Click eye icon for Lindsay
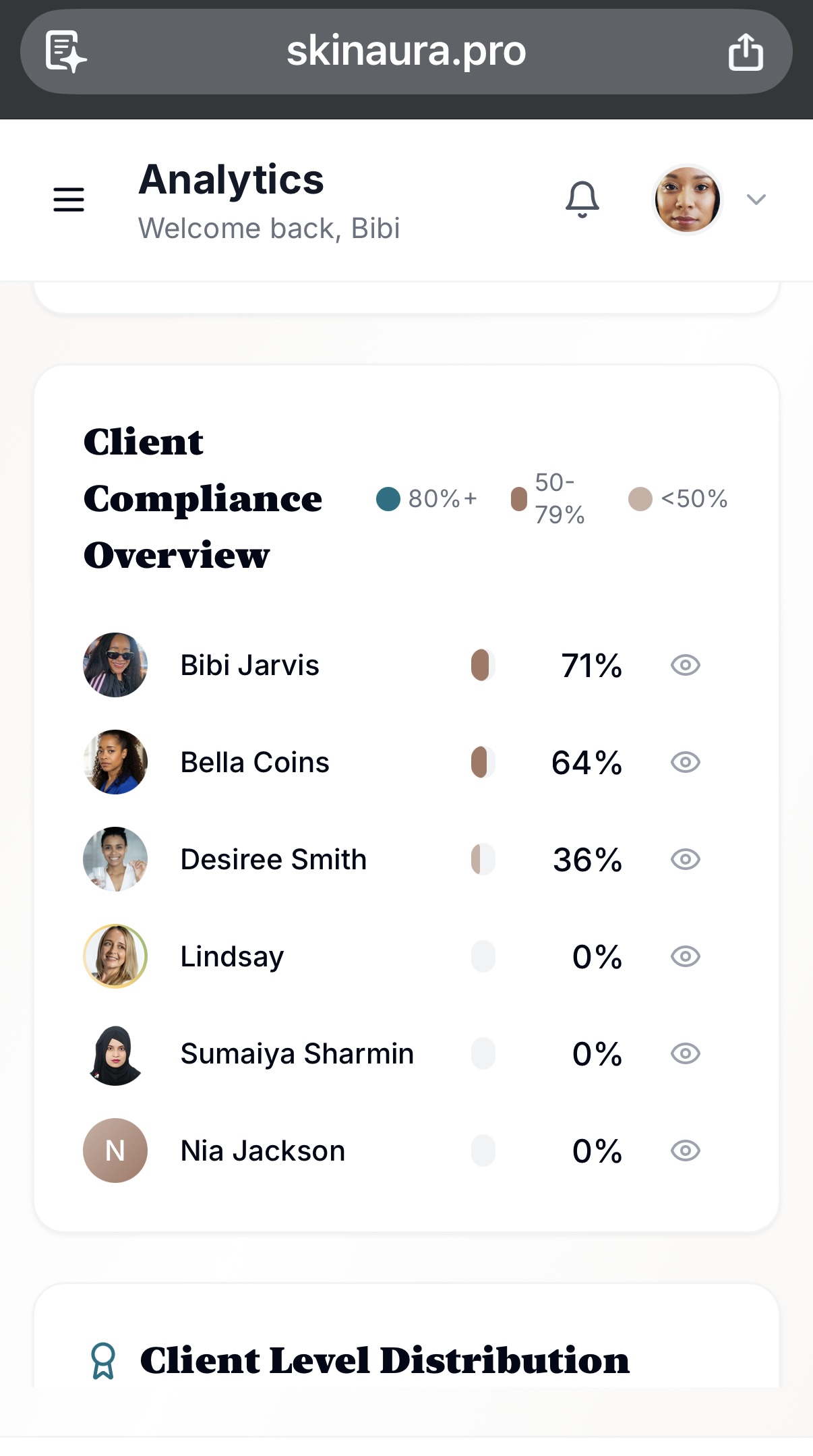Viewport: 813px width, 1456px height. [x=685, y=956]
